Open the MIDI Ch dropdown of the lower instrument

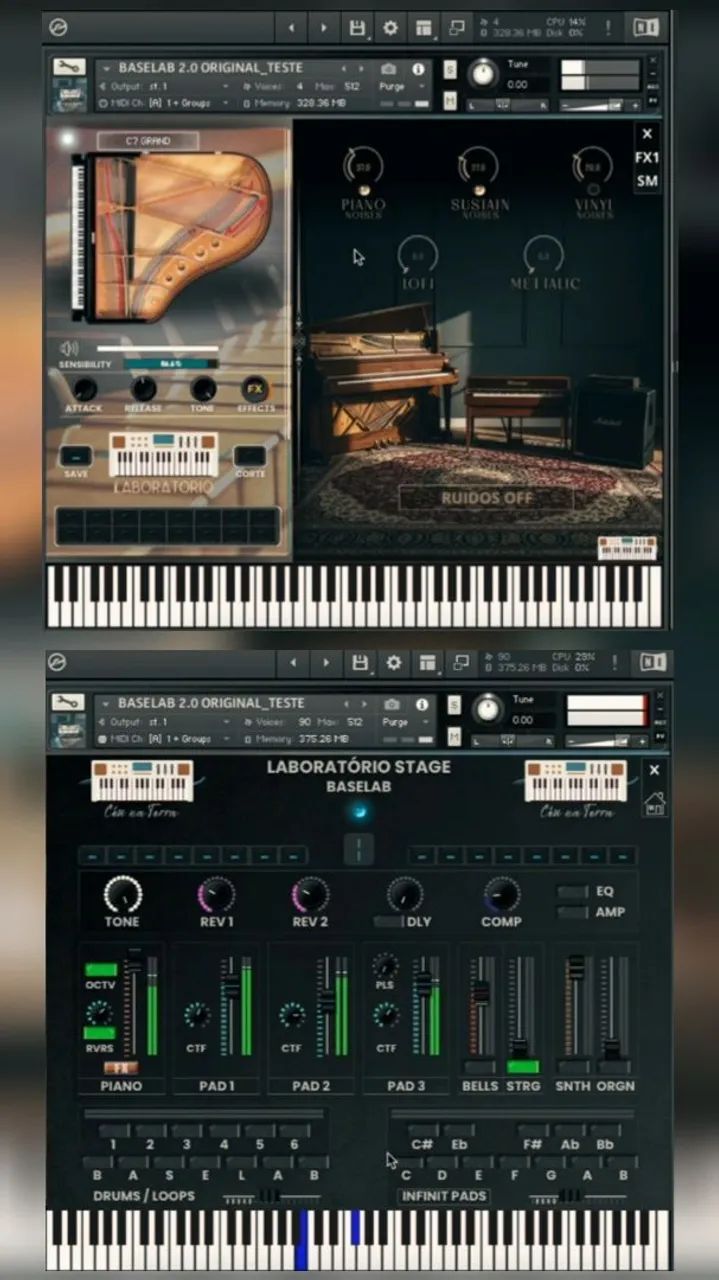165,738
